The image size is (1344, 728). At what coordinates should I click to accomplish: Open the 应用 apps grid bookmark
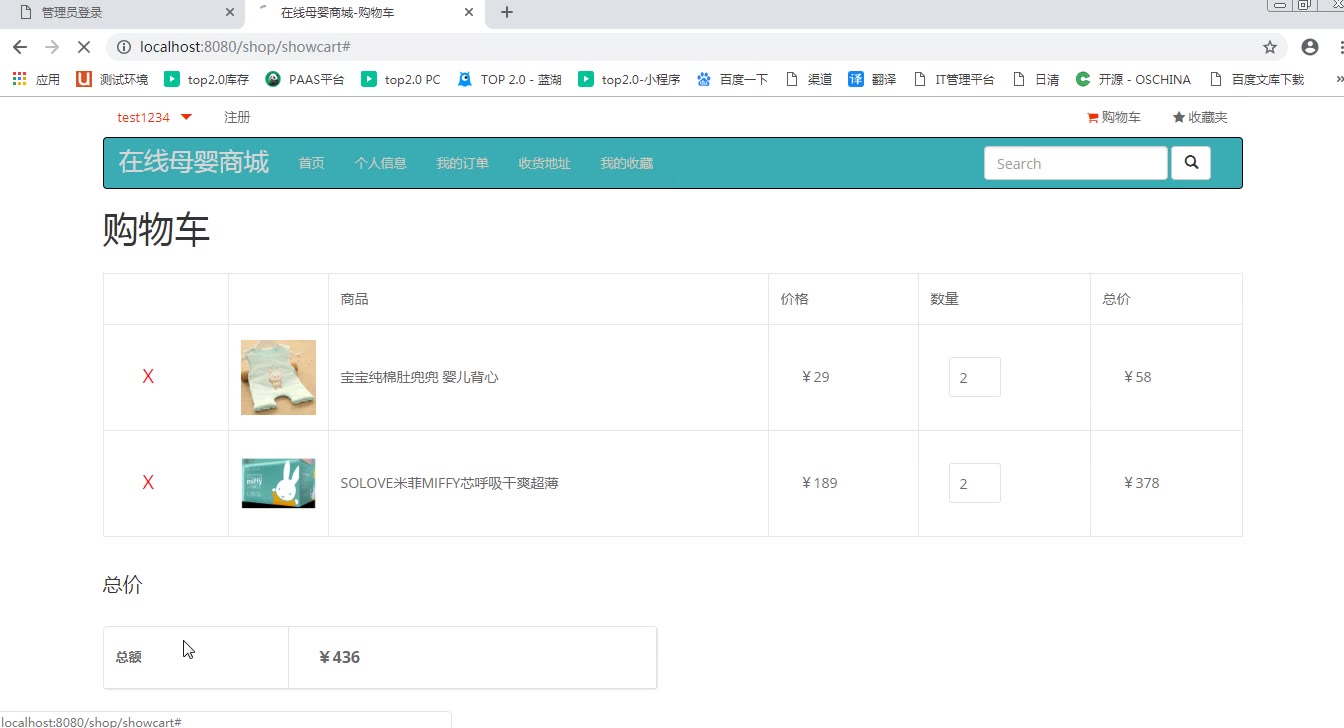point(36,79)
